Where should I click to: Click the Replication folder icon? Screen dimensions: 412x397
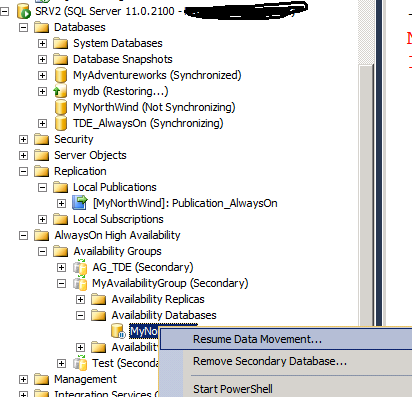coord(42,171)
